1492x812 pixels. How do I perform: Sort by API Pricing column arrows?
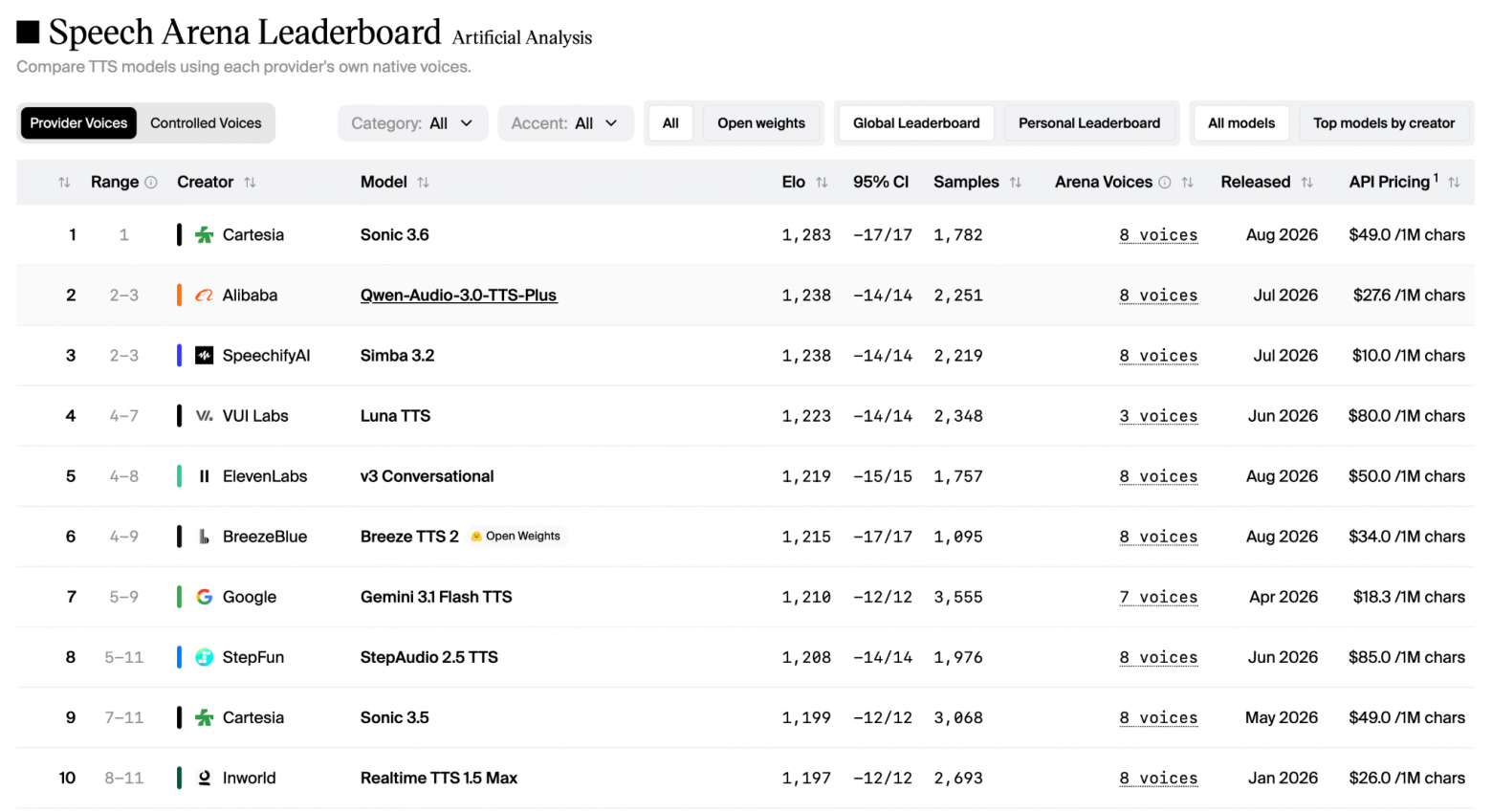tap(1454, 183)
